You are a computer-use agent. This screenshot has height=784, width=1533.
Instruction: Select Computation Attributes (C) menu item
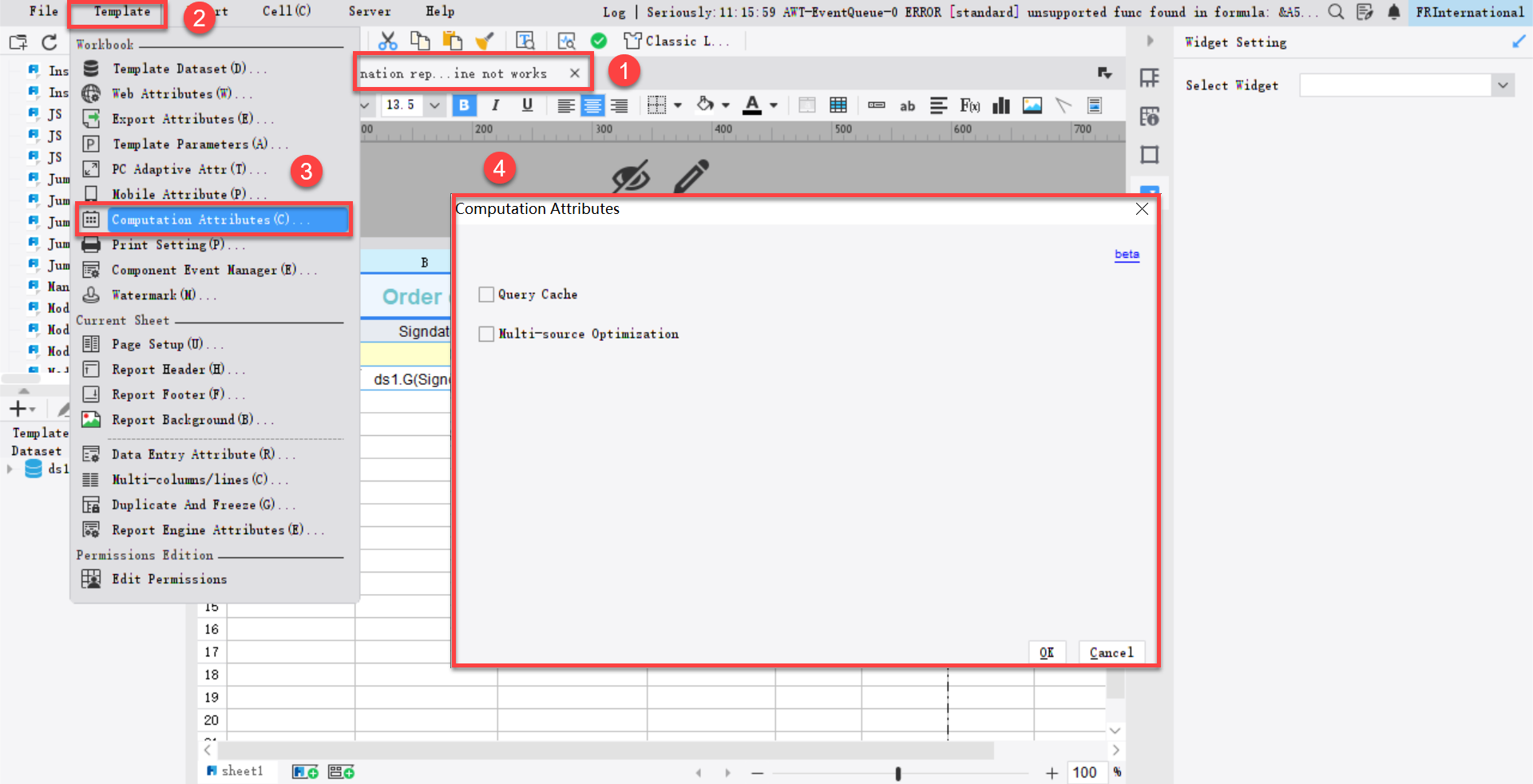[x=214, y=220]
